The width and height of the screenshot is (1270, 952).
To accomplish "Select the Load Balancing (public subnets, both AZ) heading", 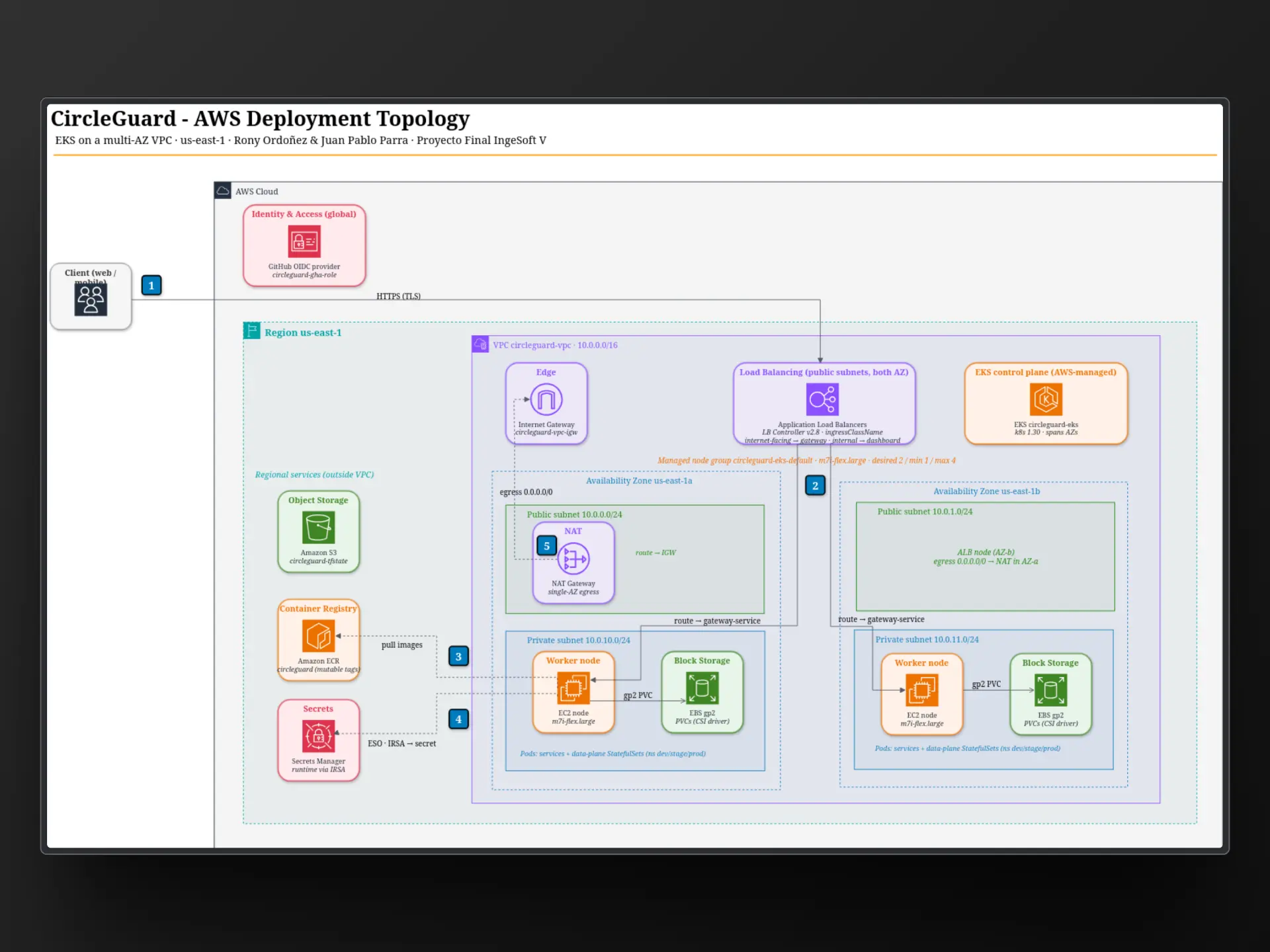I will click(x=824, y=372).
